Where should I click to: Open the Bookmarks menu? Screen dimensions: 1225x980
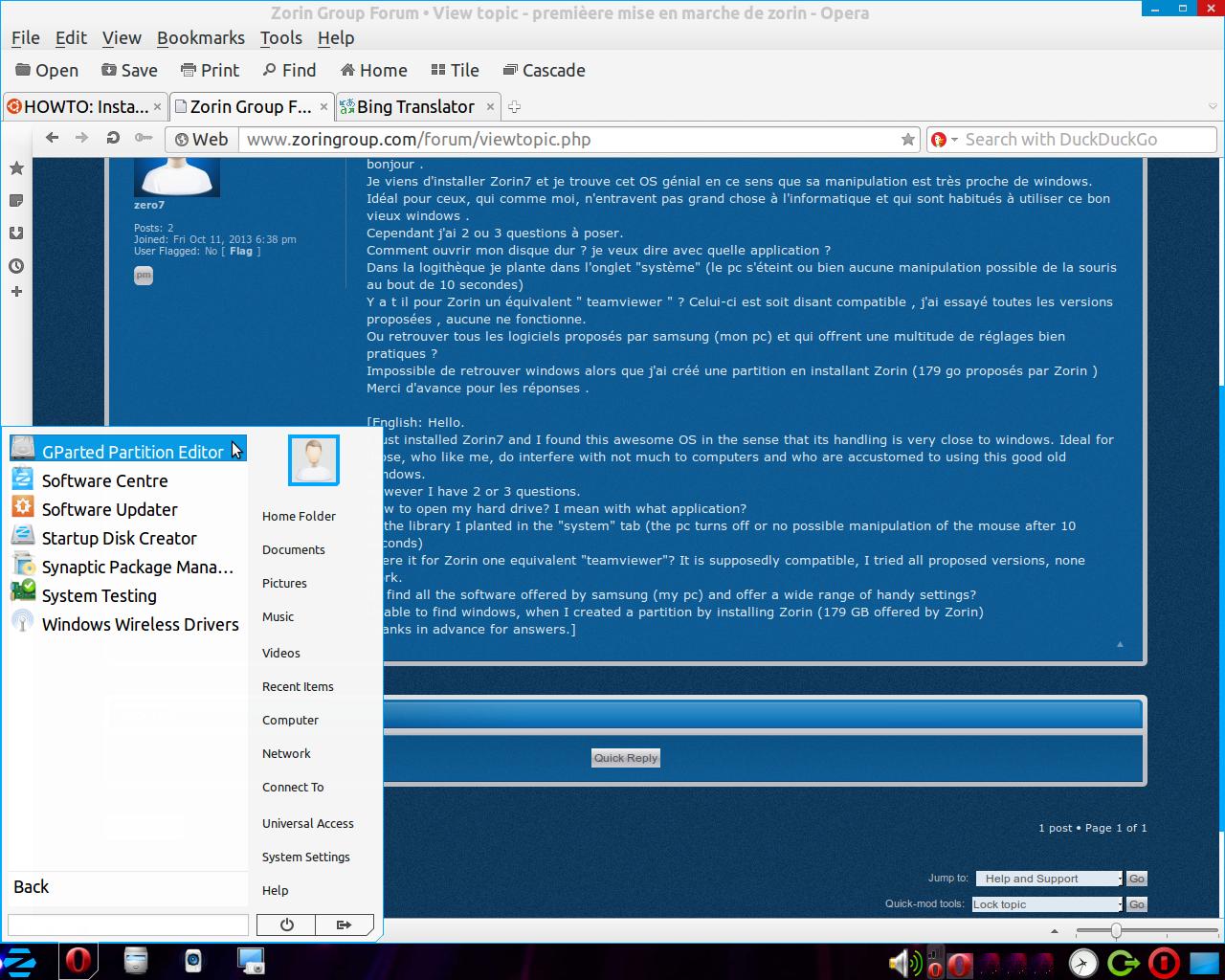point(201,38)
